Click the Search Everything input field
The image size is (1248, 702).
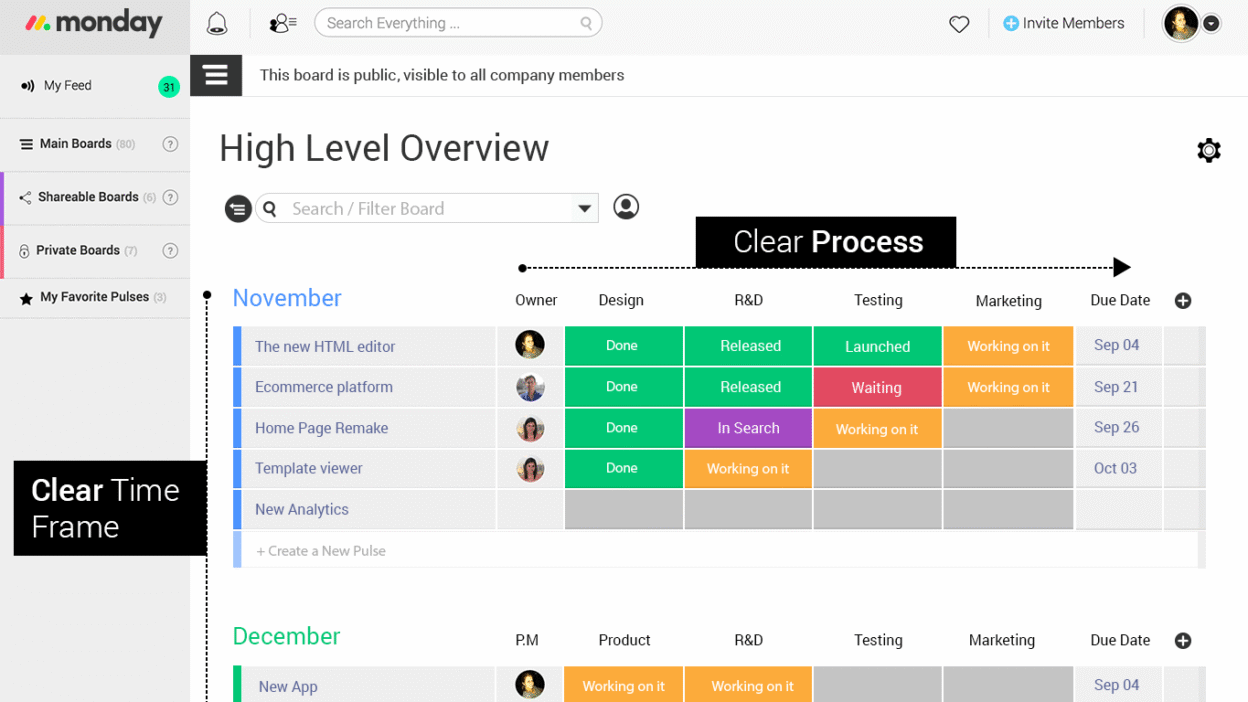450,23
